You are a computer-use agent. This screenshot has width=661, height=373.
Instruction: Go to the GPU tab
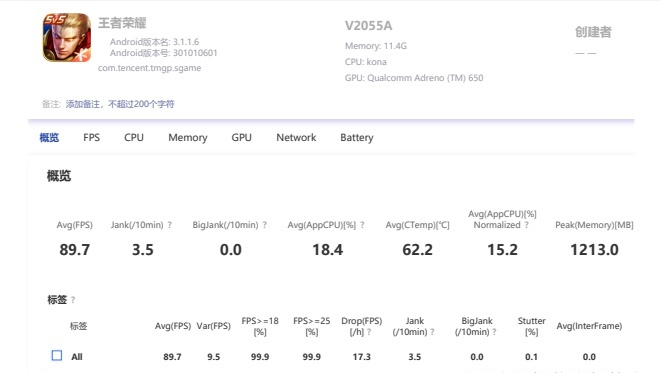click(242, 137)
